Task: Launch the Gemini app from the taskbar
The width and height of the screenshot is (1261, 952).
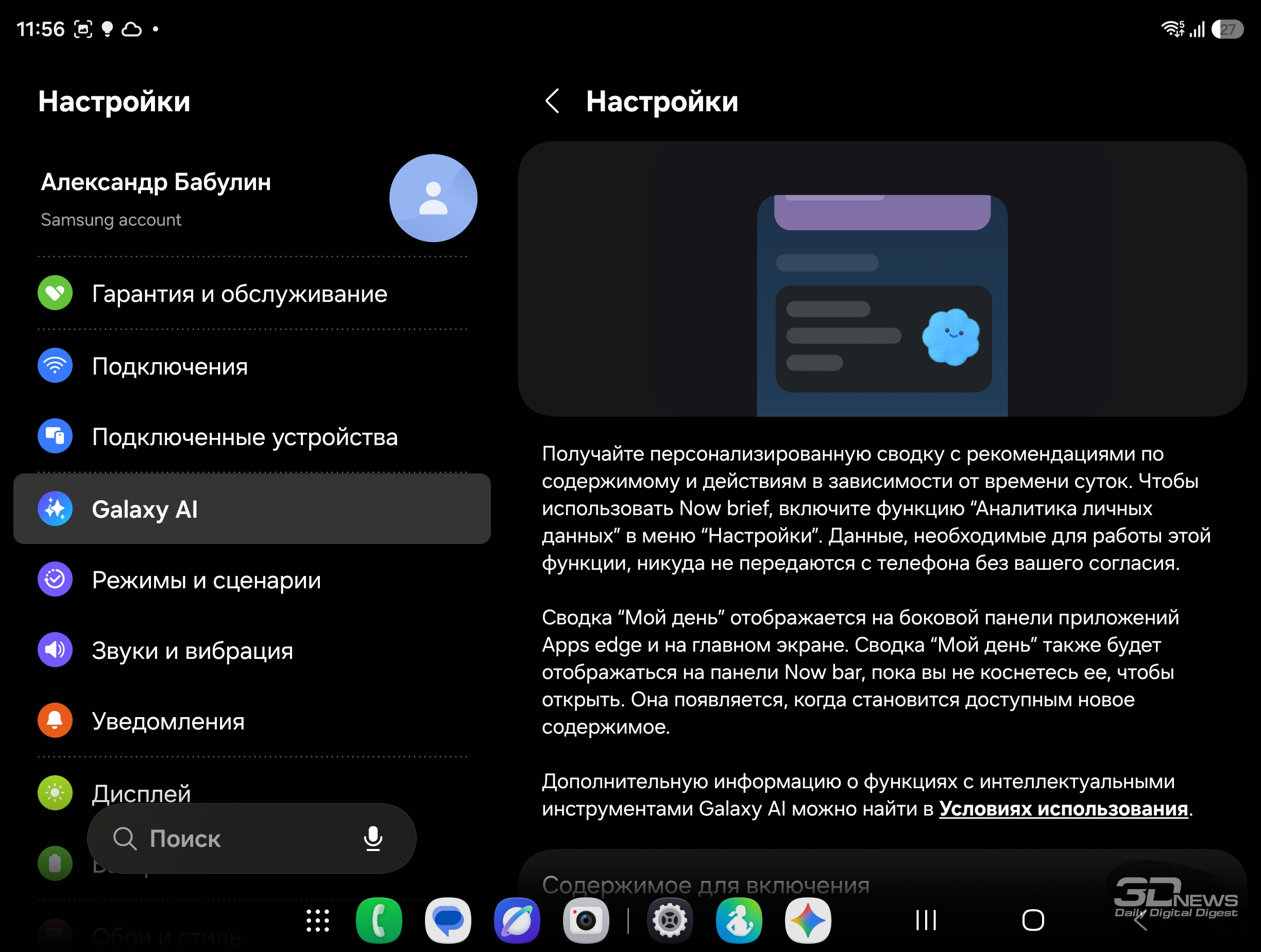Action: click(808, 920)
